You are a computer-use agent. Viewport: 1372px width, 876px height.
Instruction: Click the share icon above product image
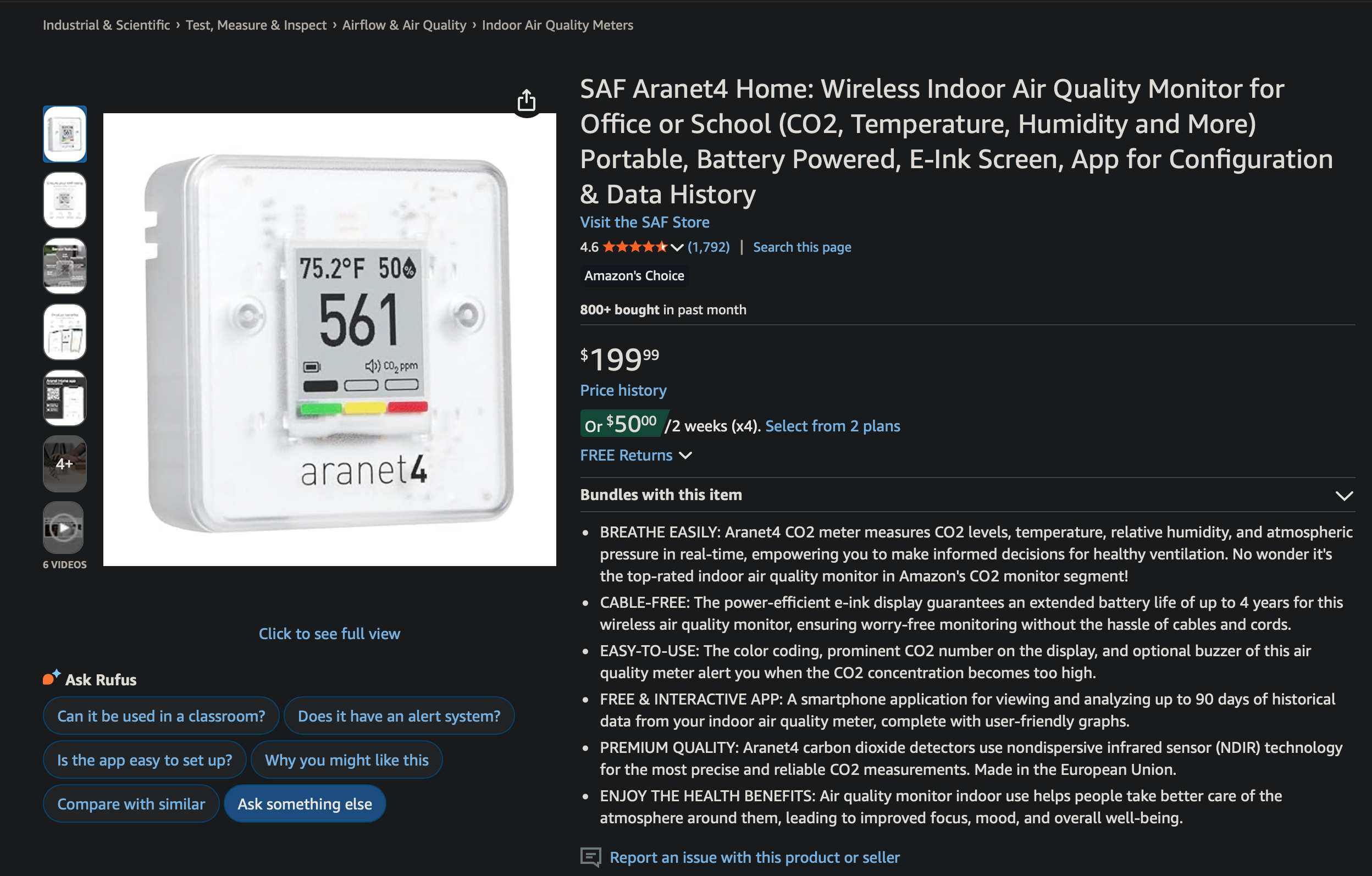click(526, 101)
